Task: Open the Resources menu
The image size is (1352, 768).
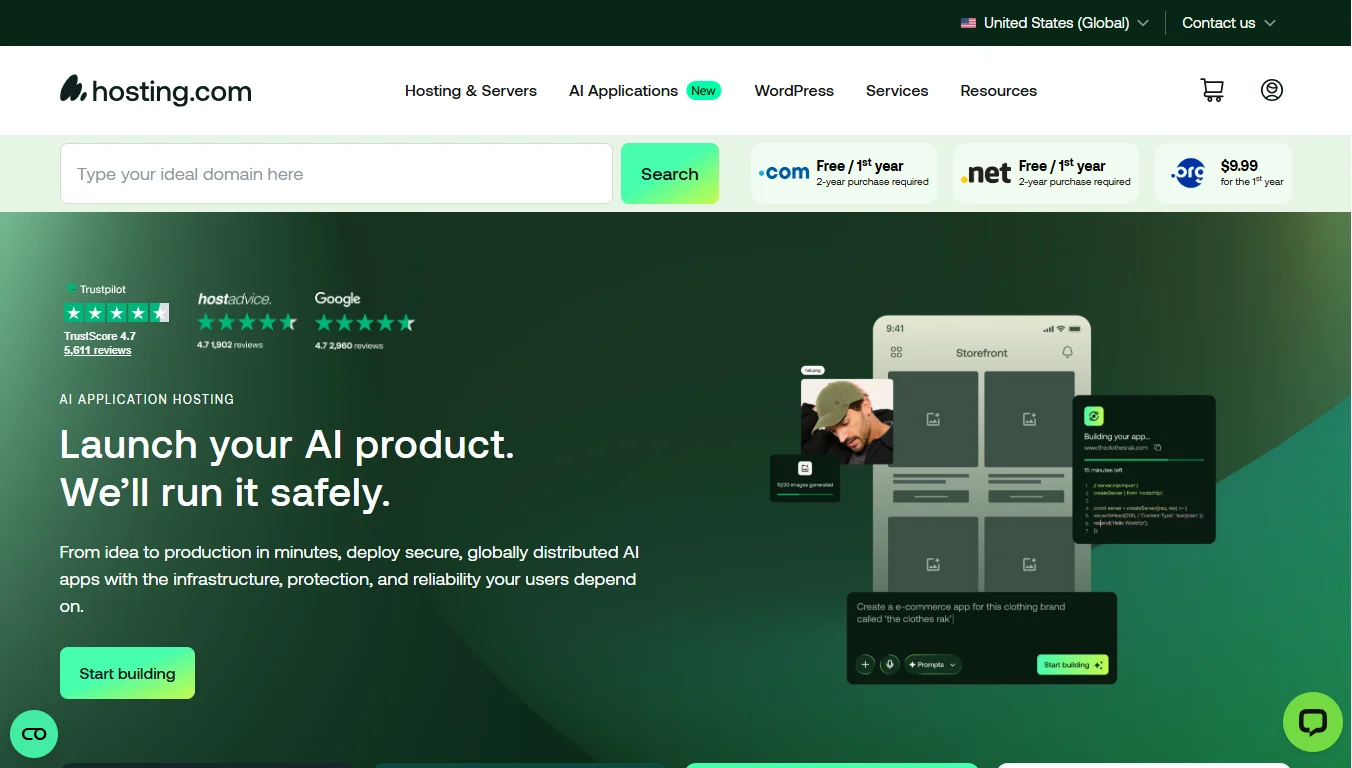Action: (999, 90)
